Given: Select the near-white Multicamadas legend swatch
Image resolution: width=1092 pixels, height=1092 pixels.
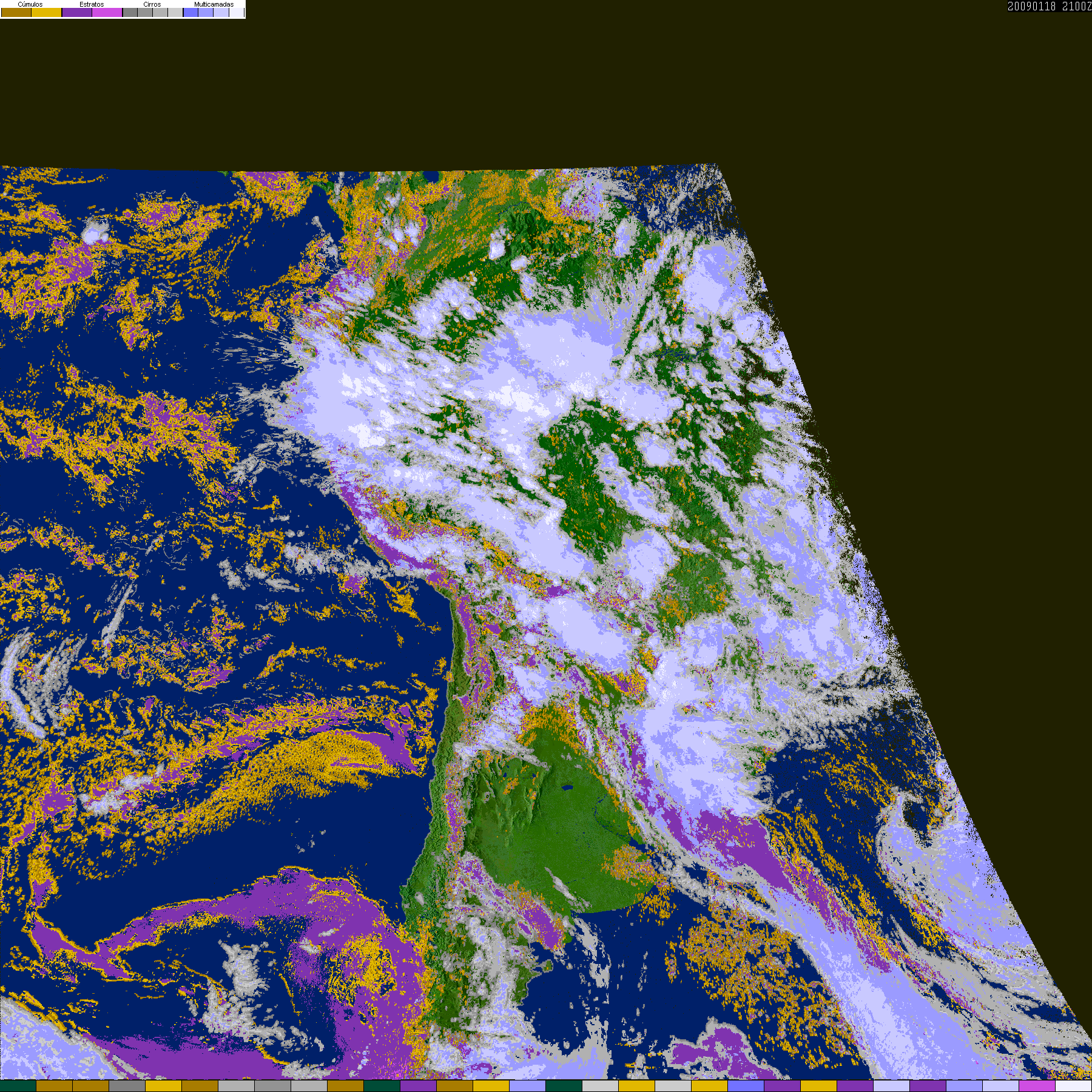Looking at the screenshot, I should pos(236,12).
